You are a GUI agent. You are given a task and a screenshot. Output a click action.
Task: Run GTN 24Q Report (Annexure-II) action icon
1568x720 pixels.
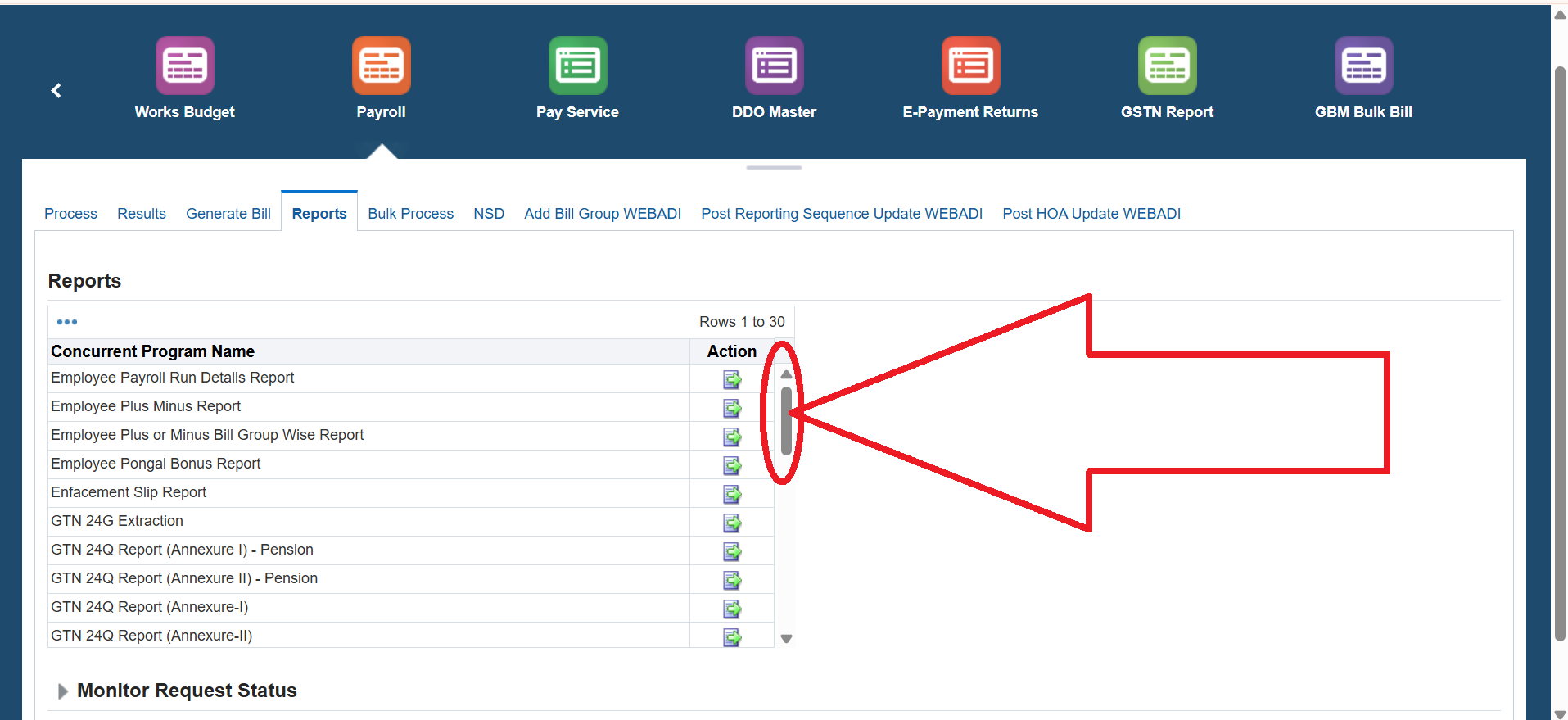732,637
